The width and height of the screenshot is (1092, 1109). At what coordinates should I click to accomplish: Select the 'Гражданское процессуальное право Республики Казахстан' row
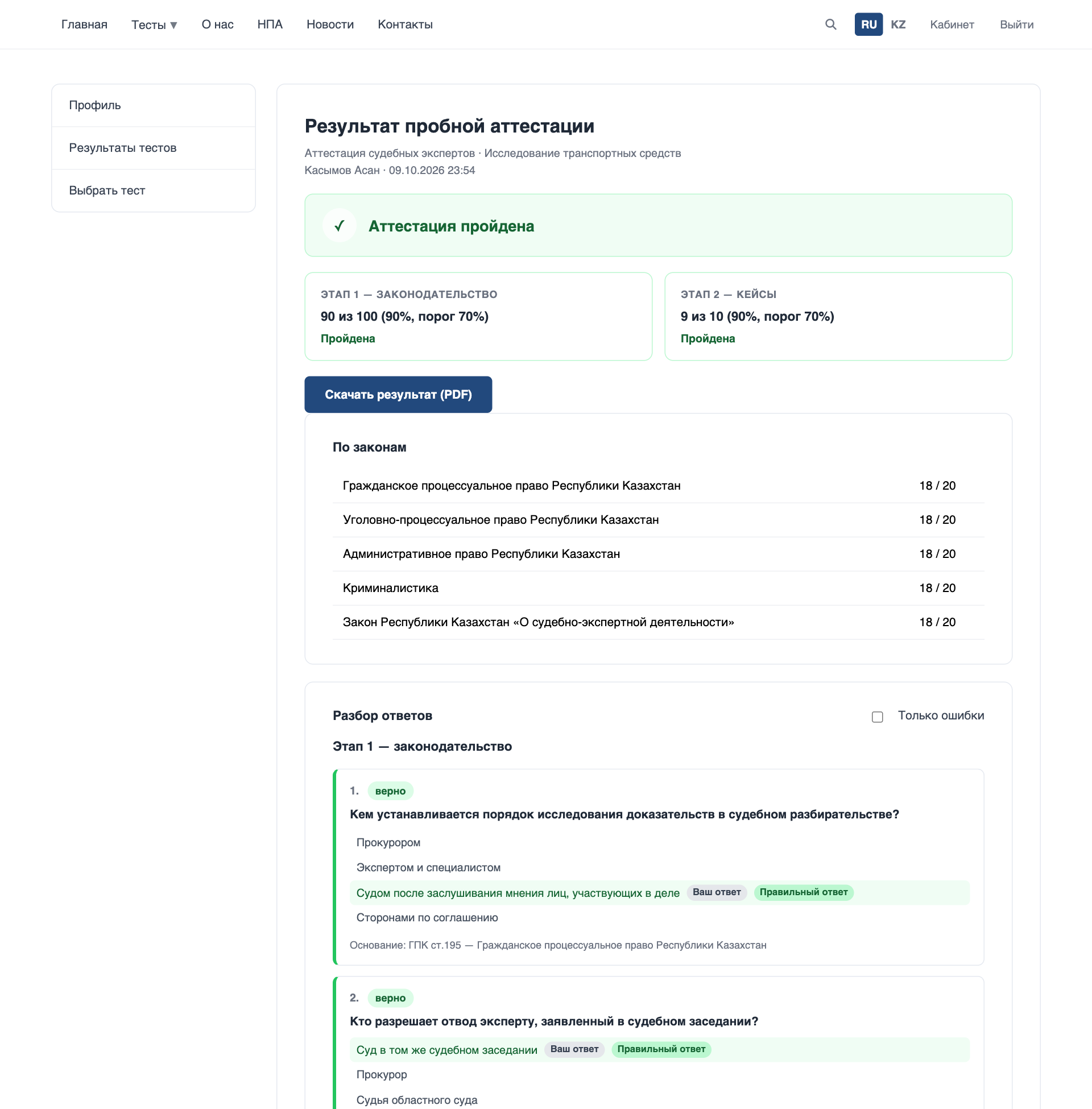(659, 486)
